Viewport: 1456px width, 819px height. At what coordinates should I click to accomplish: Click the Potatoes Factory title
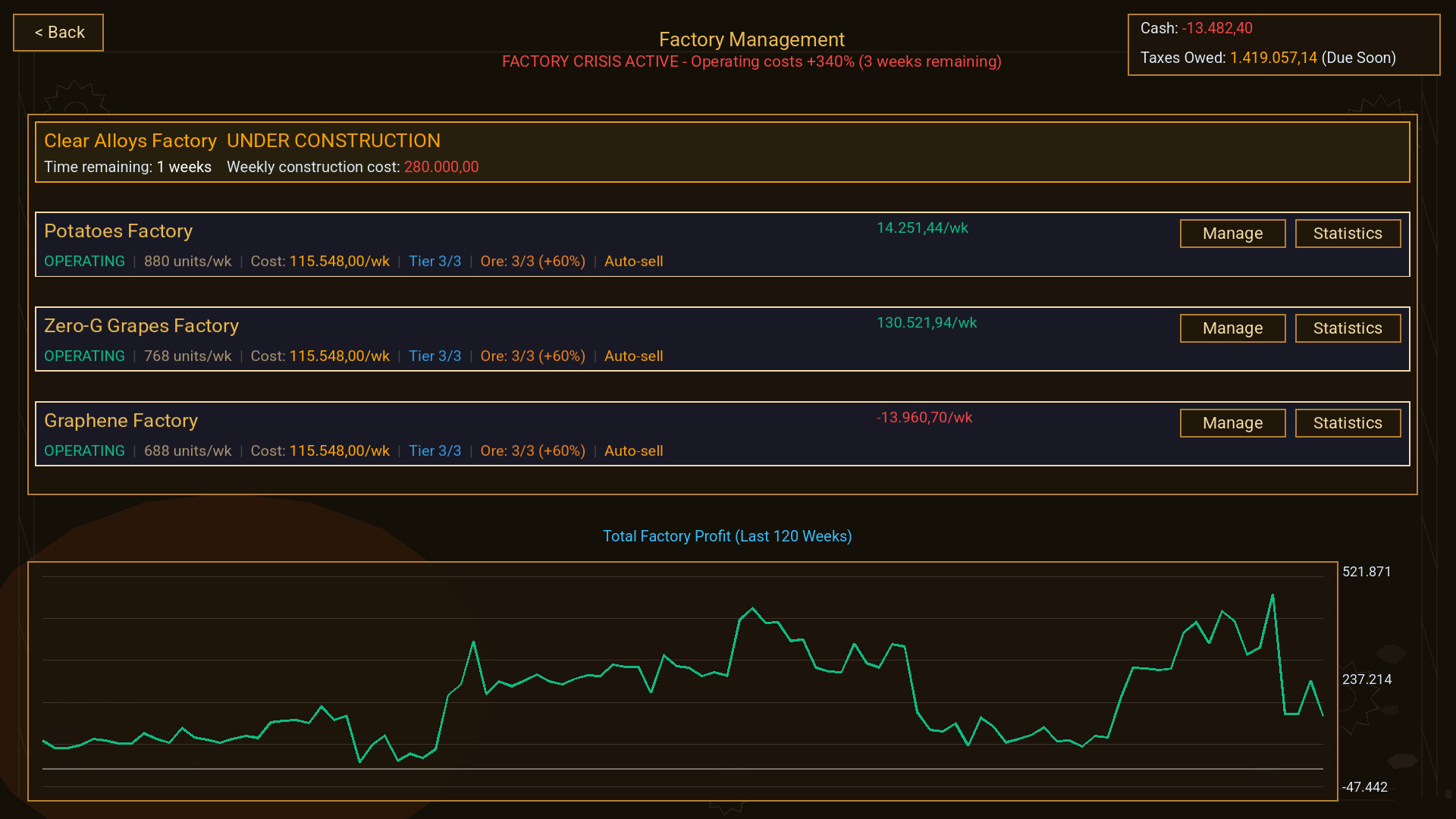click(118, 231)
